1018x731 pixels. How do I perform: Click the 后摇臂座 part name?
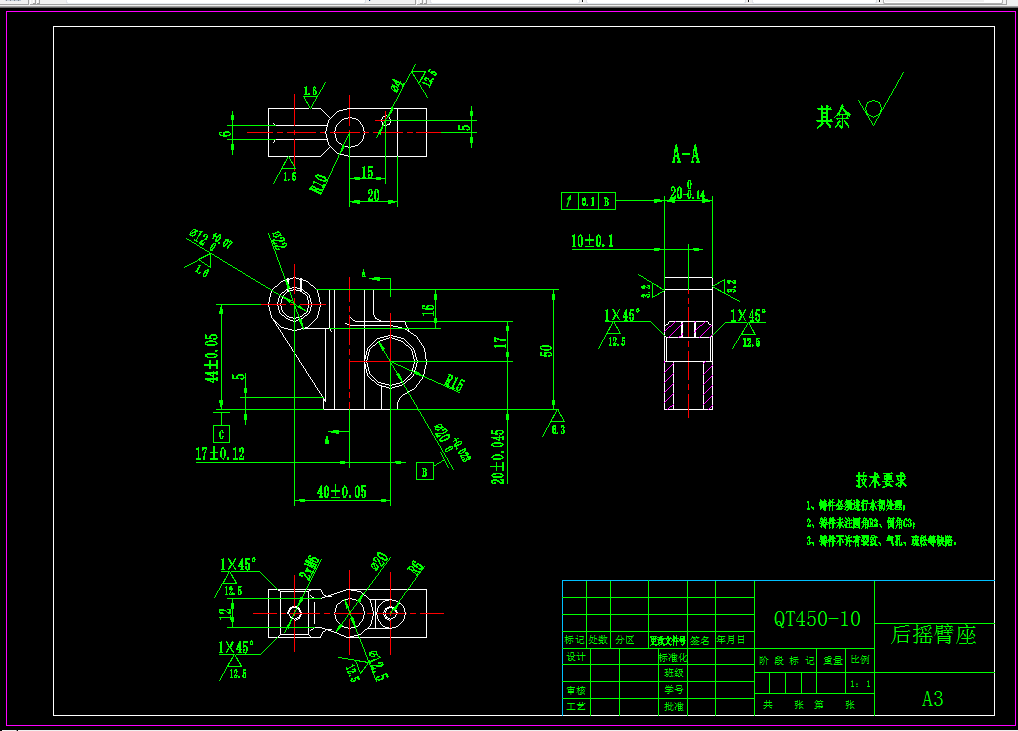tap(934, 634)
